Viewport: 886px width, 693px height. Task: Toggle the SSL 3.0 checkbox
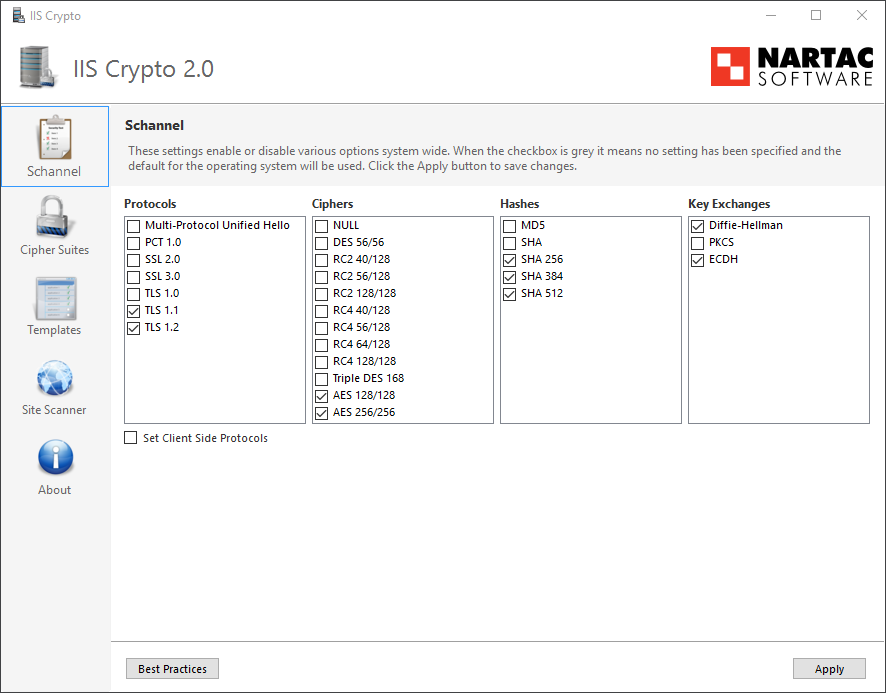tap(133, 277)
